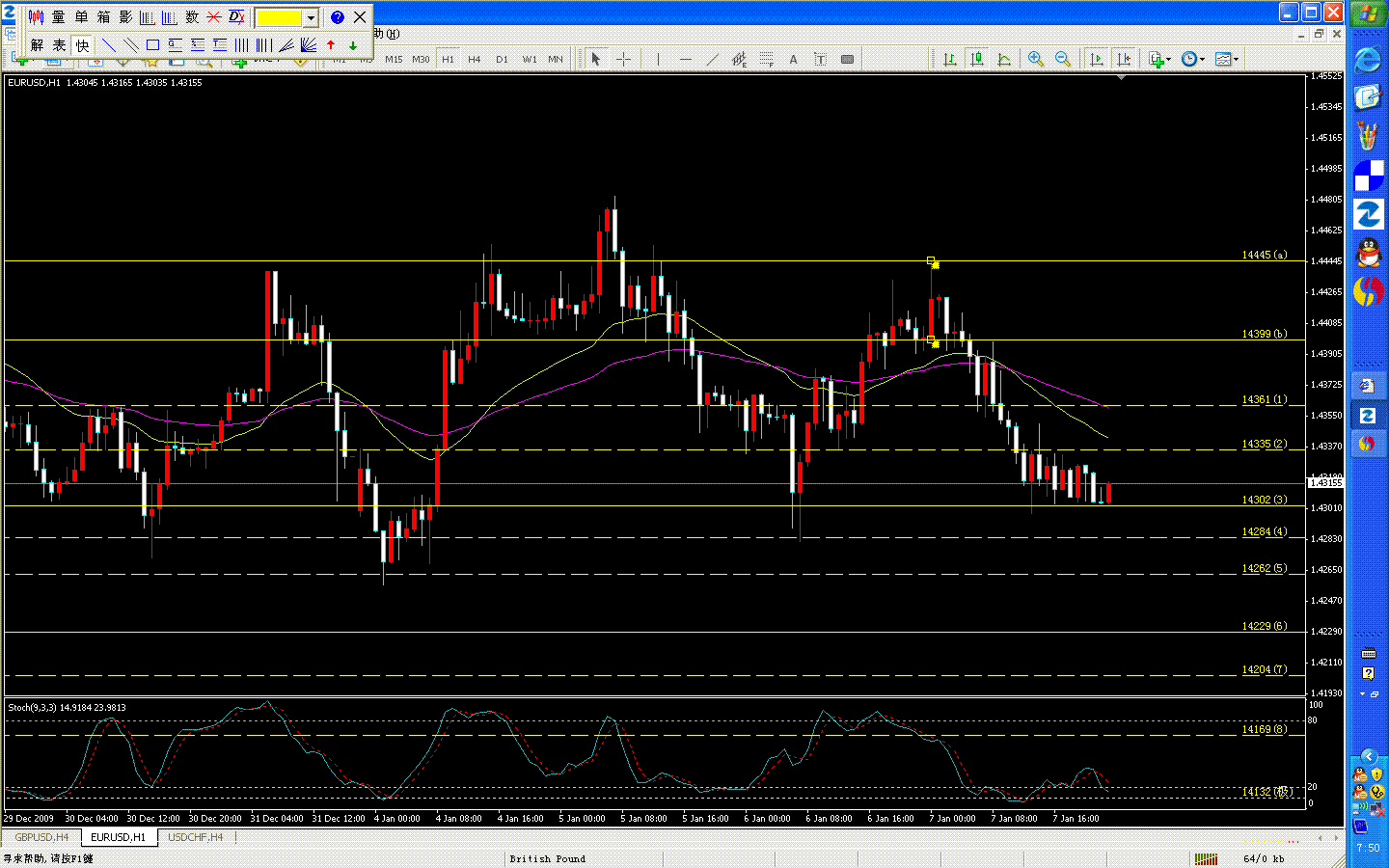1389x868 pixels.
Task: Open the Windows Start button
Action: click(1368, 14)
